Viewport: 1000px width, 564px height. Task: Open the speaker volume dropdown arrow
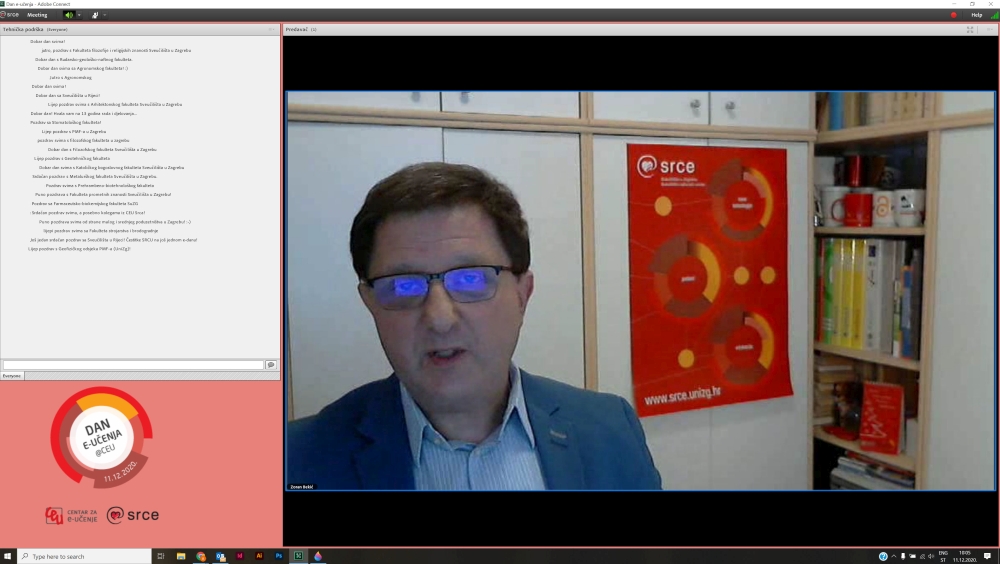point(79,15)
